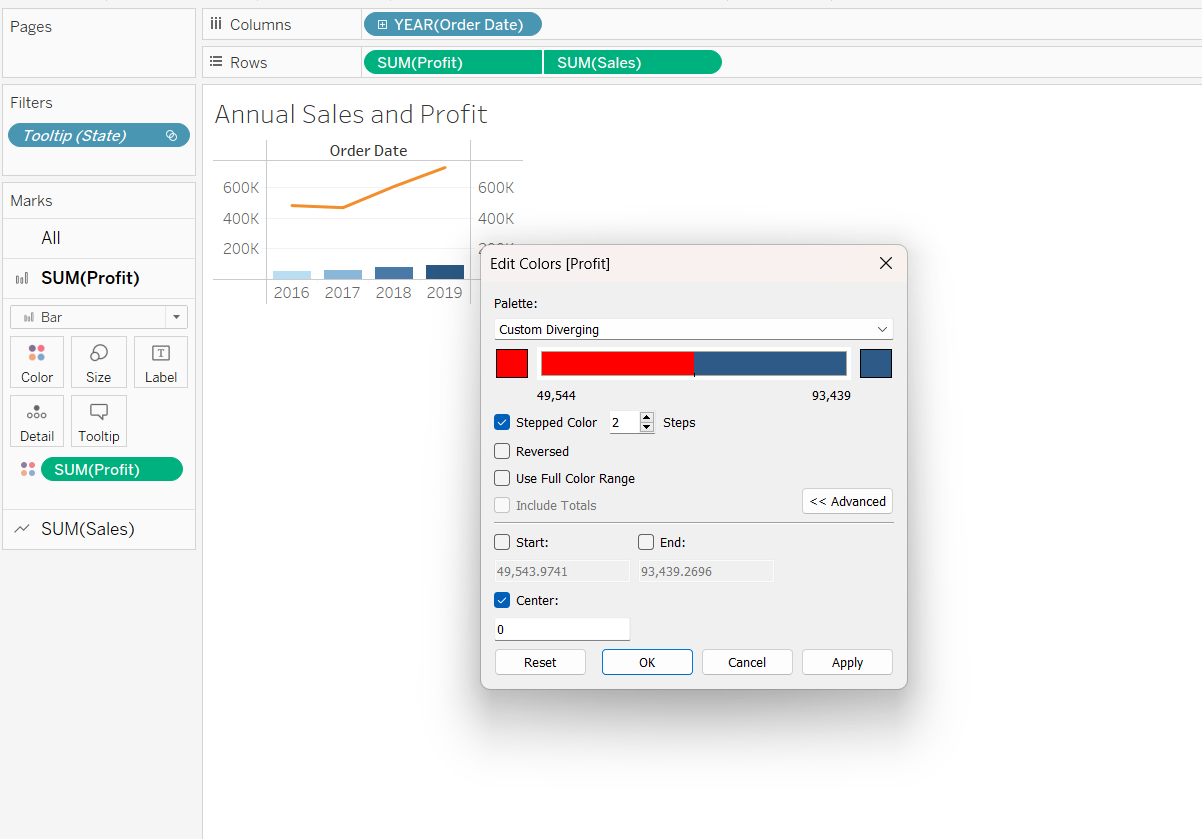The height and width of the screenshot is (839, 1202).
Task: Click the Center value input field
Action: [562, 630]
